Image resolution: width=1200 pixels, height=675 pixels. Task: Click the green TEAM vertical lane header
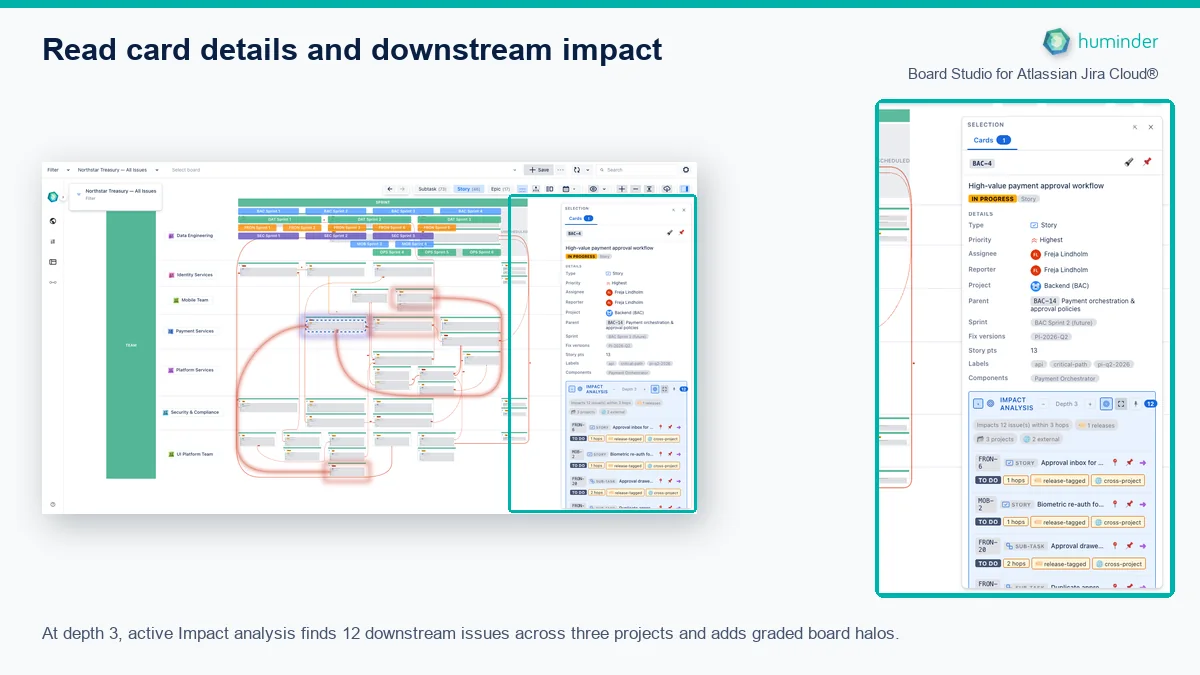(131, 345)
